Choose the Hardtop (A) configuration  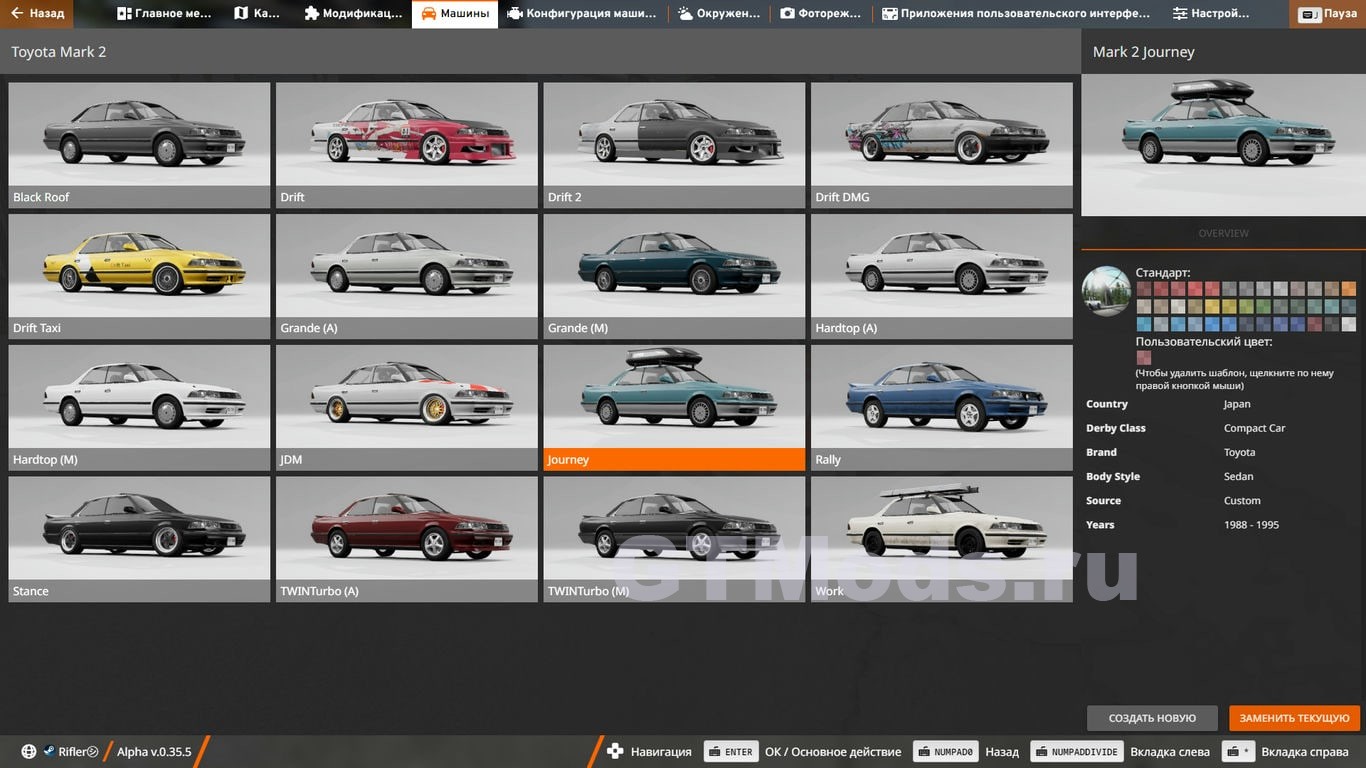click(942, 276)
